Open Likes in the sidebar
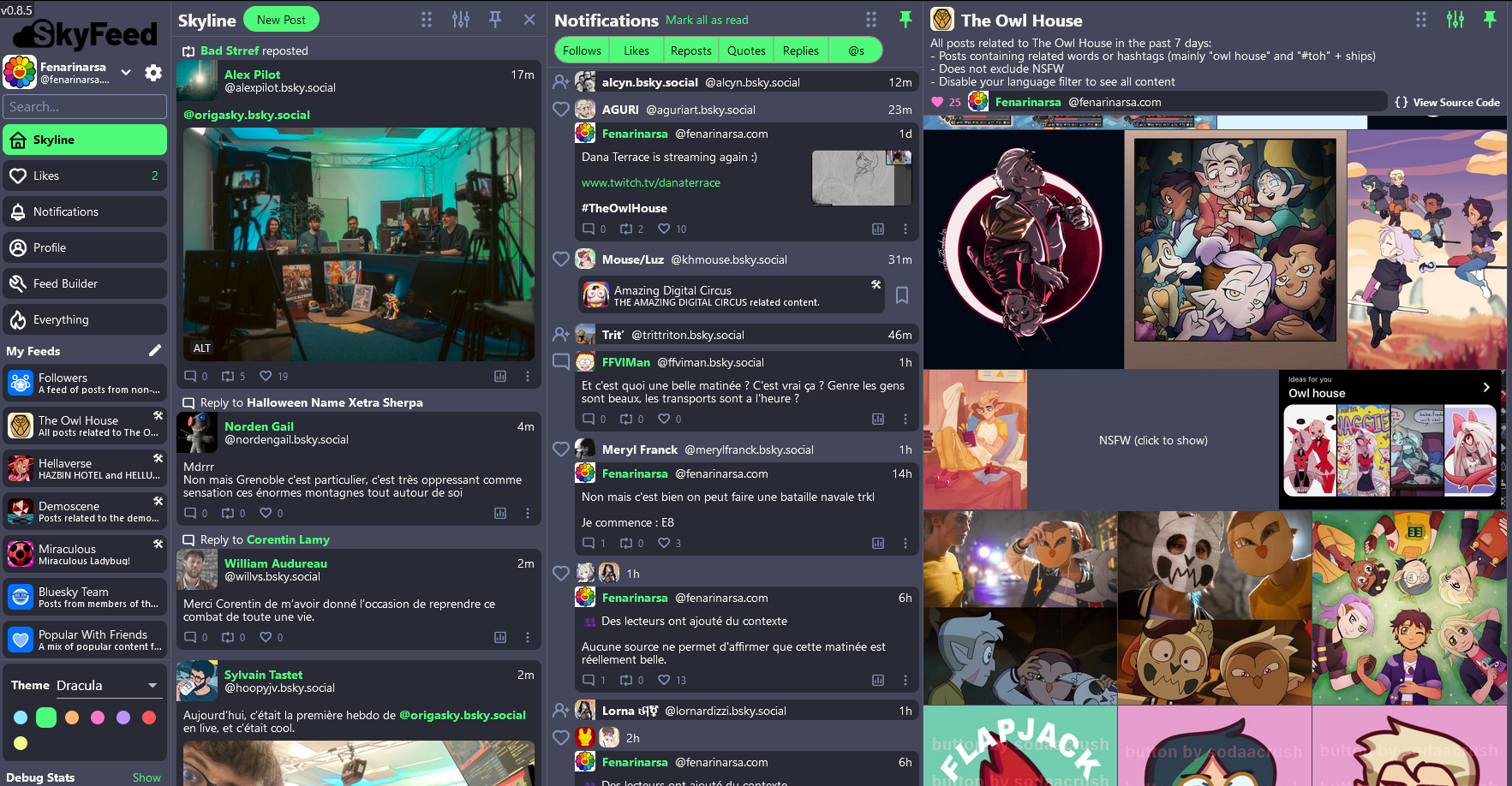 point(85,176)
